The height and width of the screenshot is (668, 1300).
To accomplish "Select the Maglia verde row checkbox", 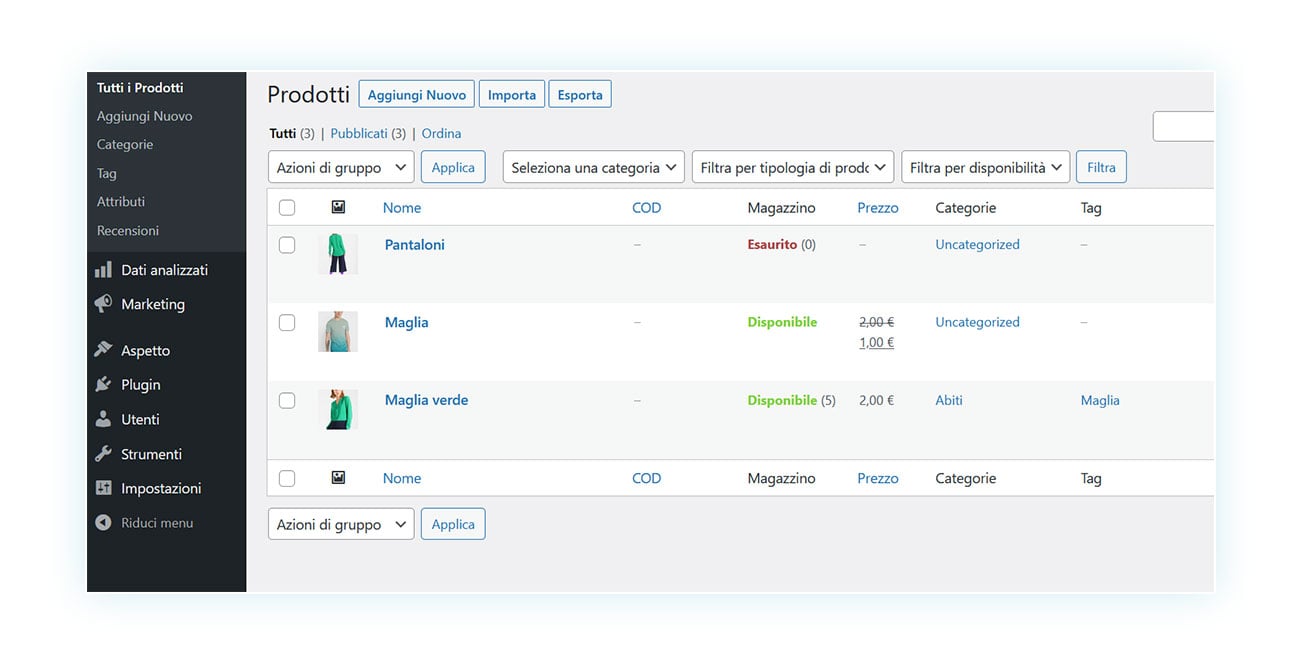I will [287, 400].
